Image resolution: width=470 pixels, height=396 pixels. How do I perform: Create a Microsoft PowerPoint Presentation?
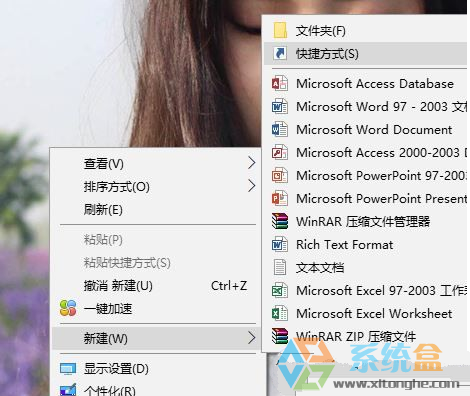(x=365, y=198)
